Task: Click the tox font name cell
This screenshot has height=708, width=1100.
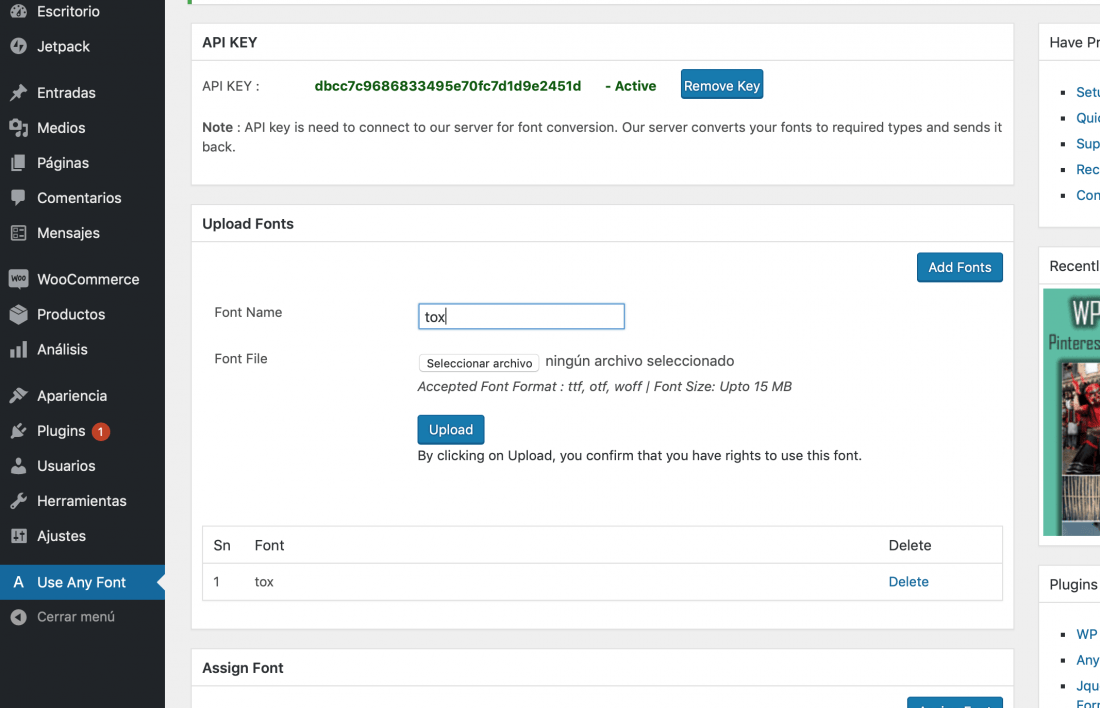Action: pos(264,582)
